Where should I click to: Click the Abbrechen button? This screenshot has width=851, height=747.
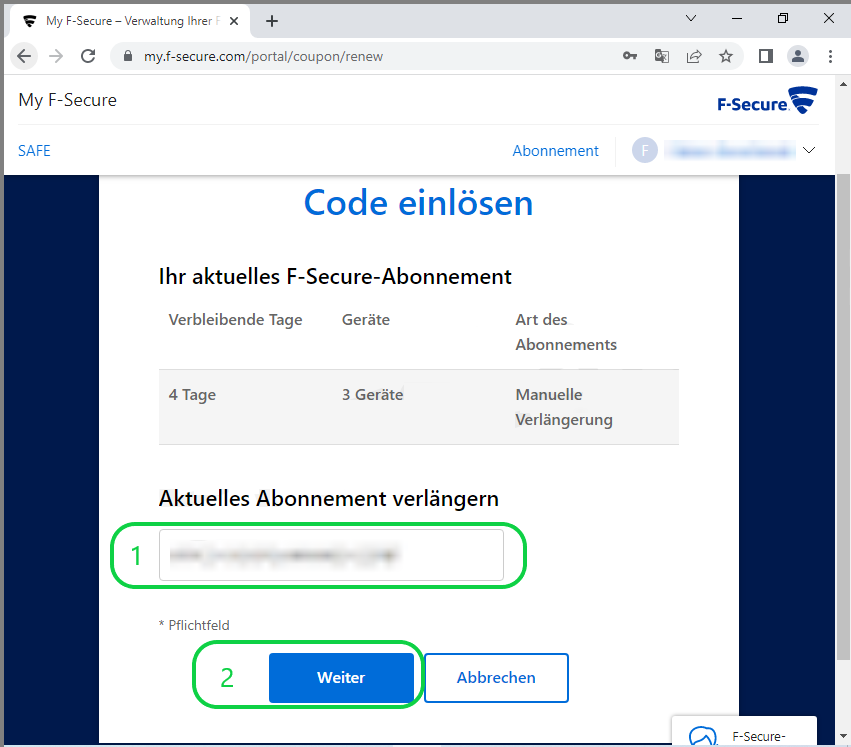[496, 678]
